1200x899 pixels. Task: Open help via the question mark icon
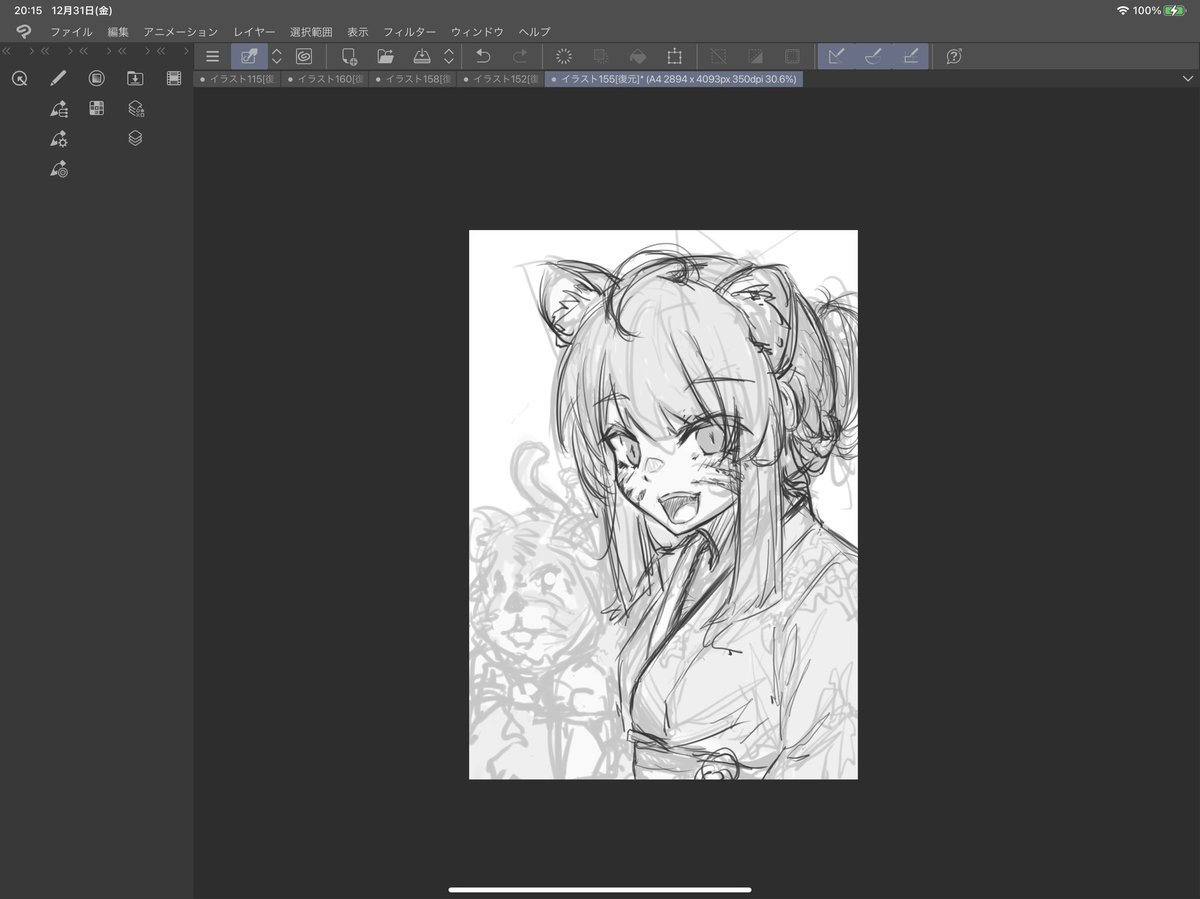[953, 56]
